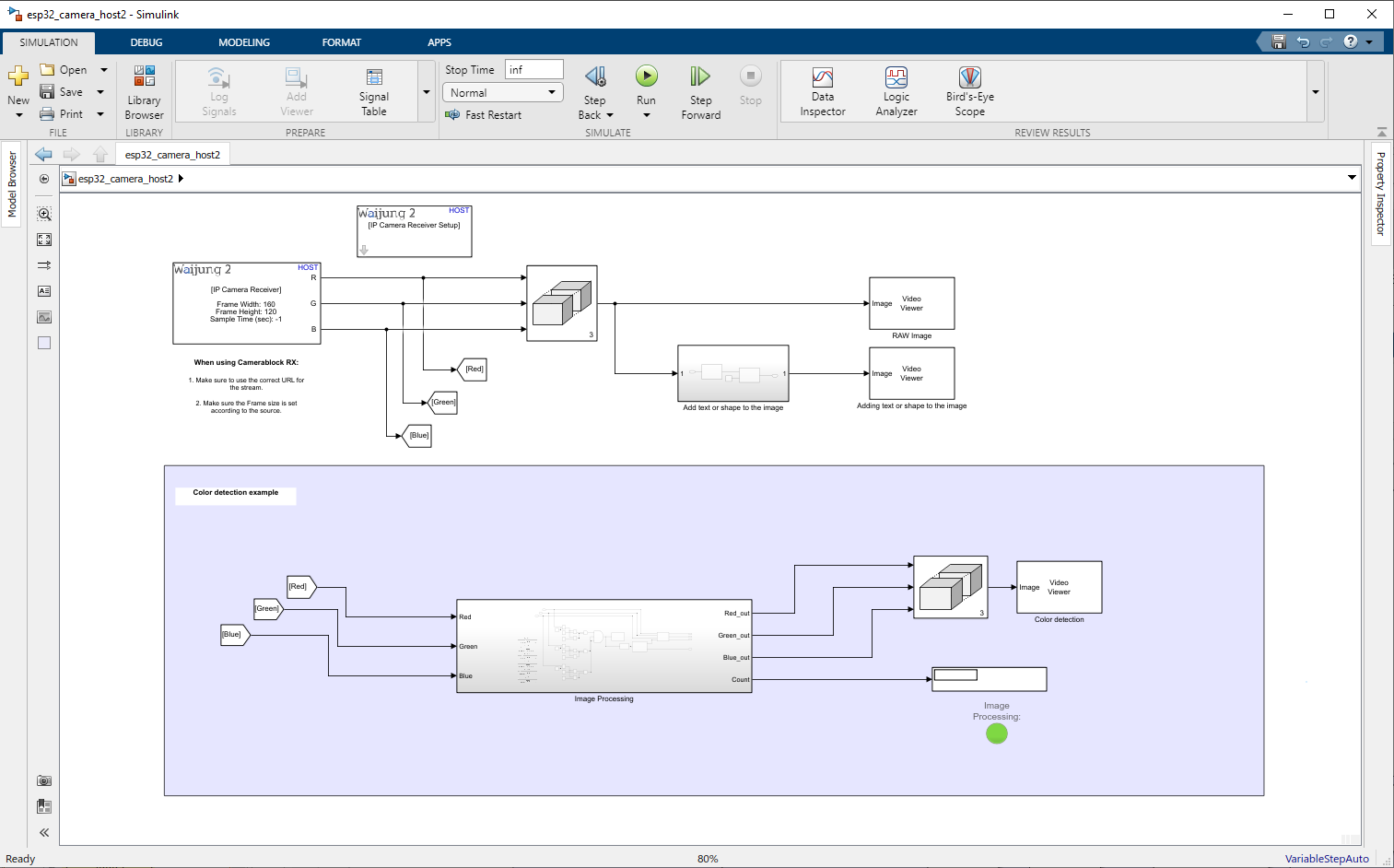Collapse the palette with double chevron

tap(44, 832)
